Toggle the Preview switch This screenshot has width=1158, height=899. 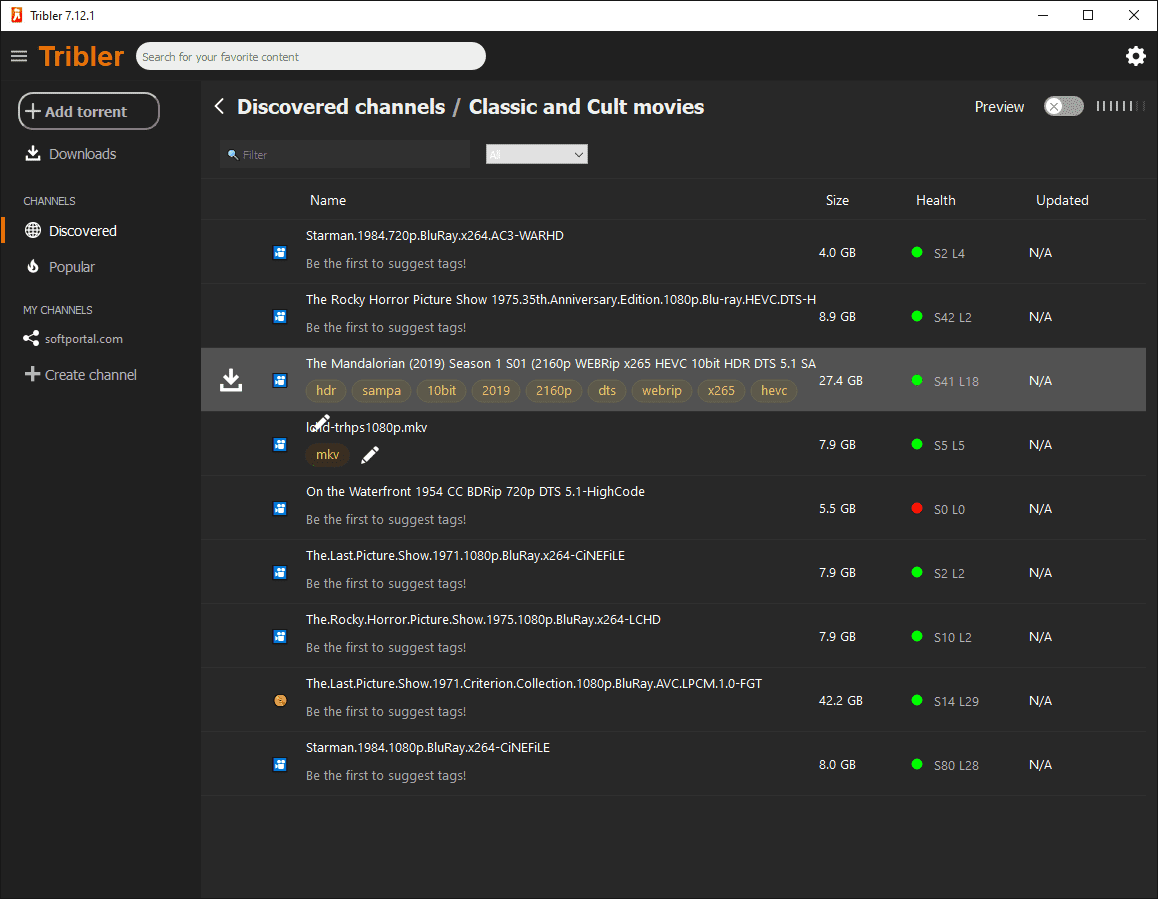[x=1063, y=107]
